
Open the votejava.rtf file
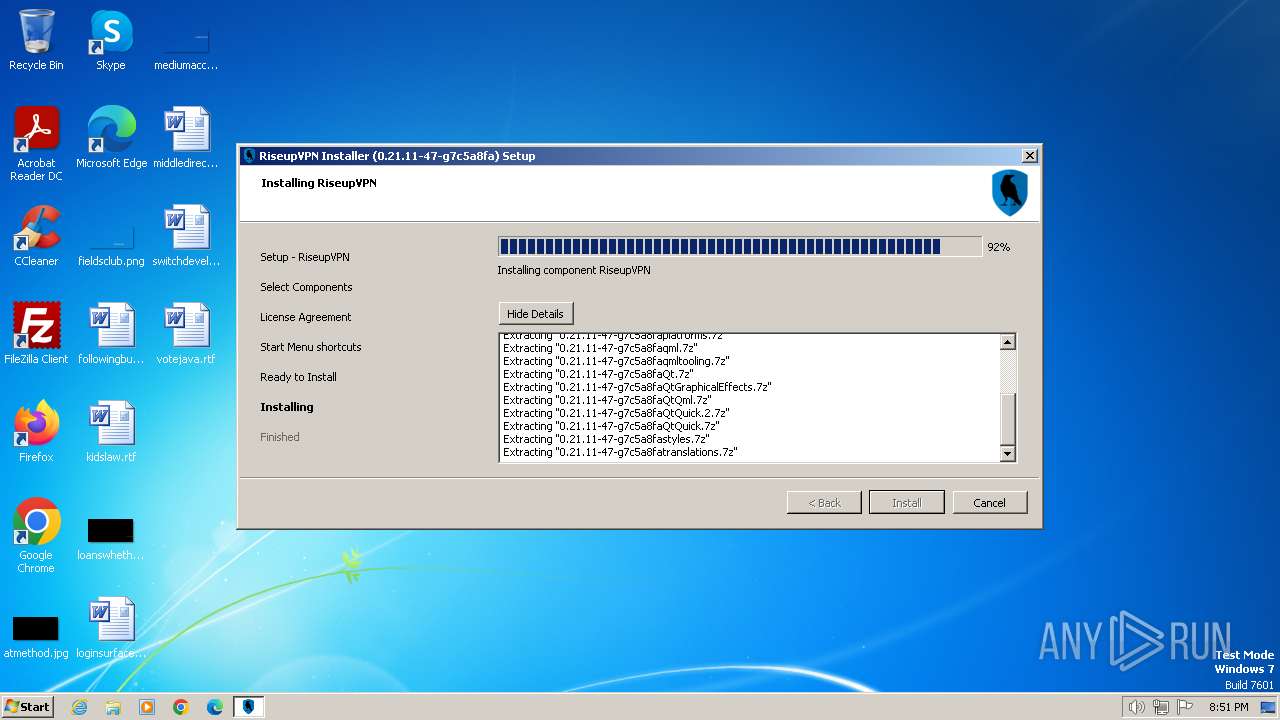[186, 333]
